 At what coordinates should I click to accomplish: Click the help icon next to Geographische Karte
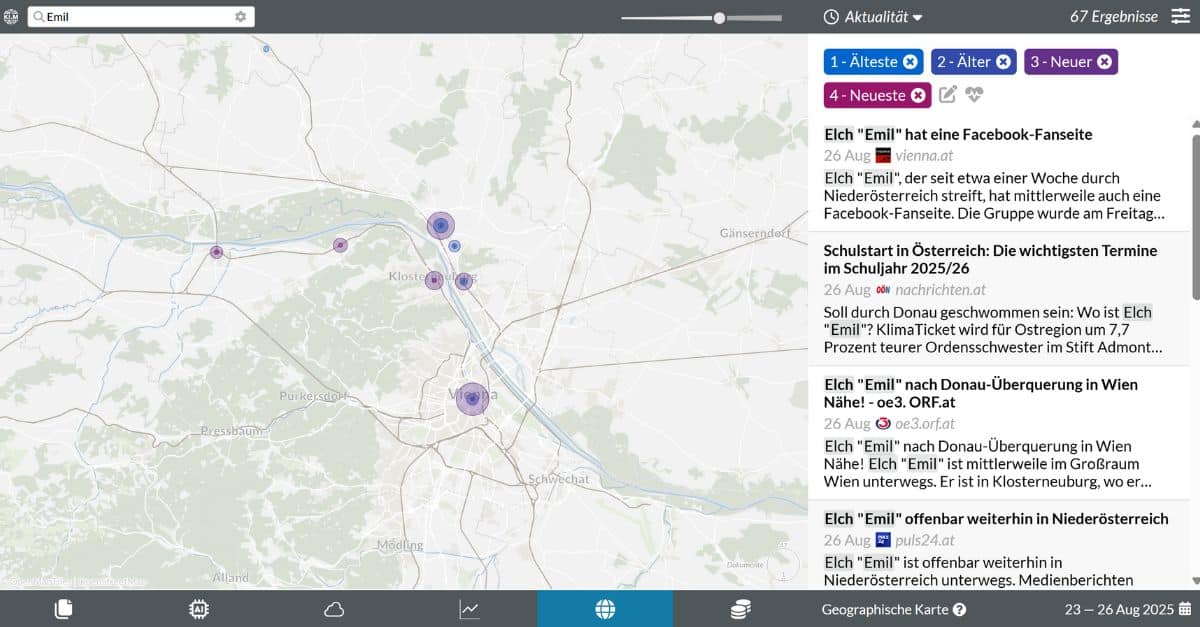pyautogui.click(x=959, y=609)
